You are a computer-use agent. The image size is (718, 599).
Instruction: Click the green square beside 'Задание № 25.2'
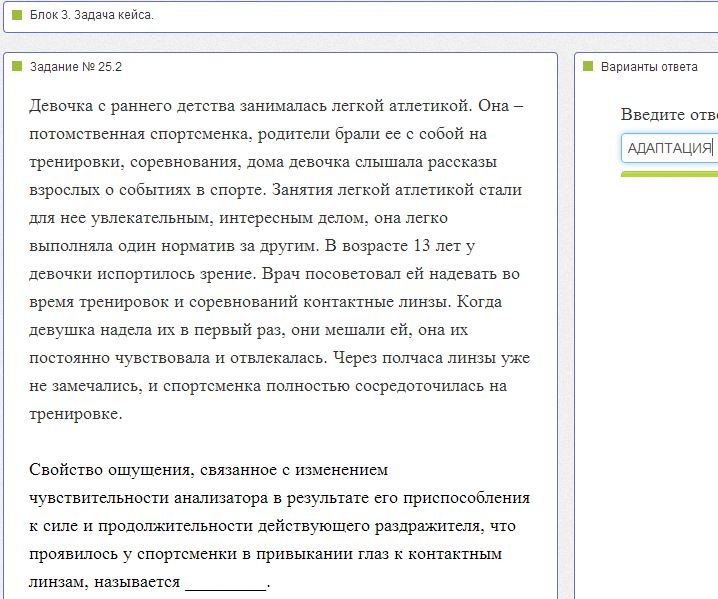17,66
